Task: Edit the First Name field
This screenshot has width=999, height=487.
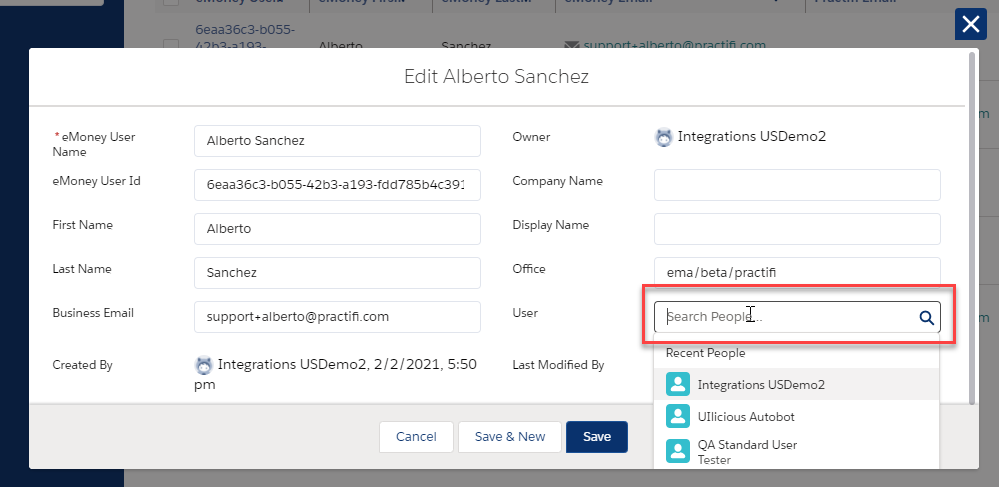Action: (337, 229)
